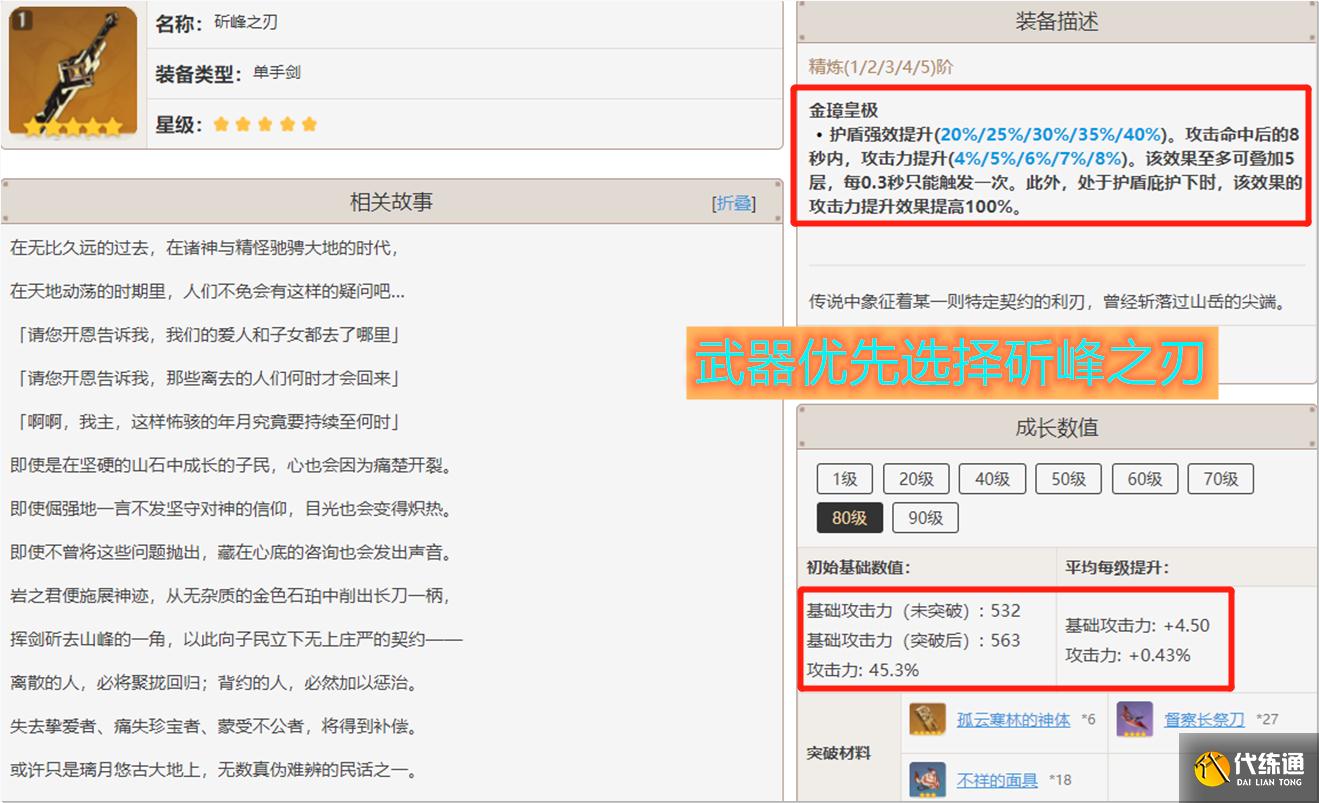Click the 基础攻击力（未突破）：532 value
The height and width of the screenshot is (803, 1319).
point(913,611)
